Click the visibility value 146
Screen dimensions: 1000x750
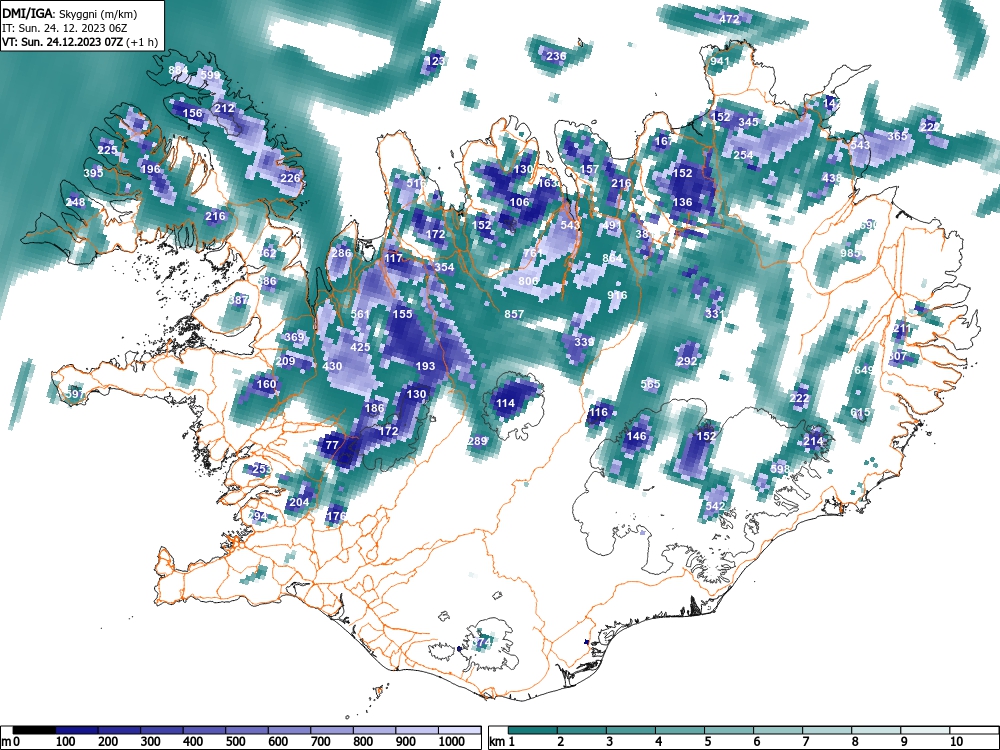point(636,436)
